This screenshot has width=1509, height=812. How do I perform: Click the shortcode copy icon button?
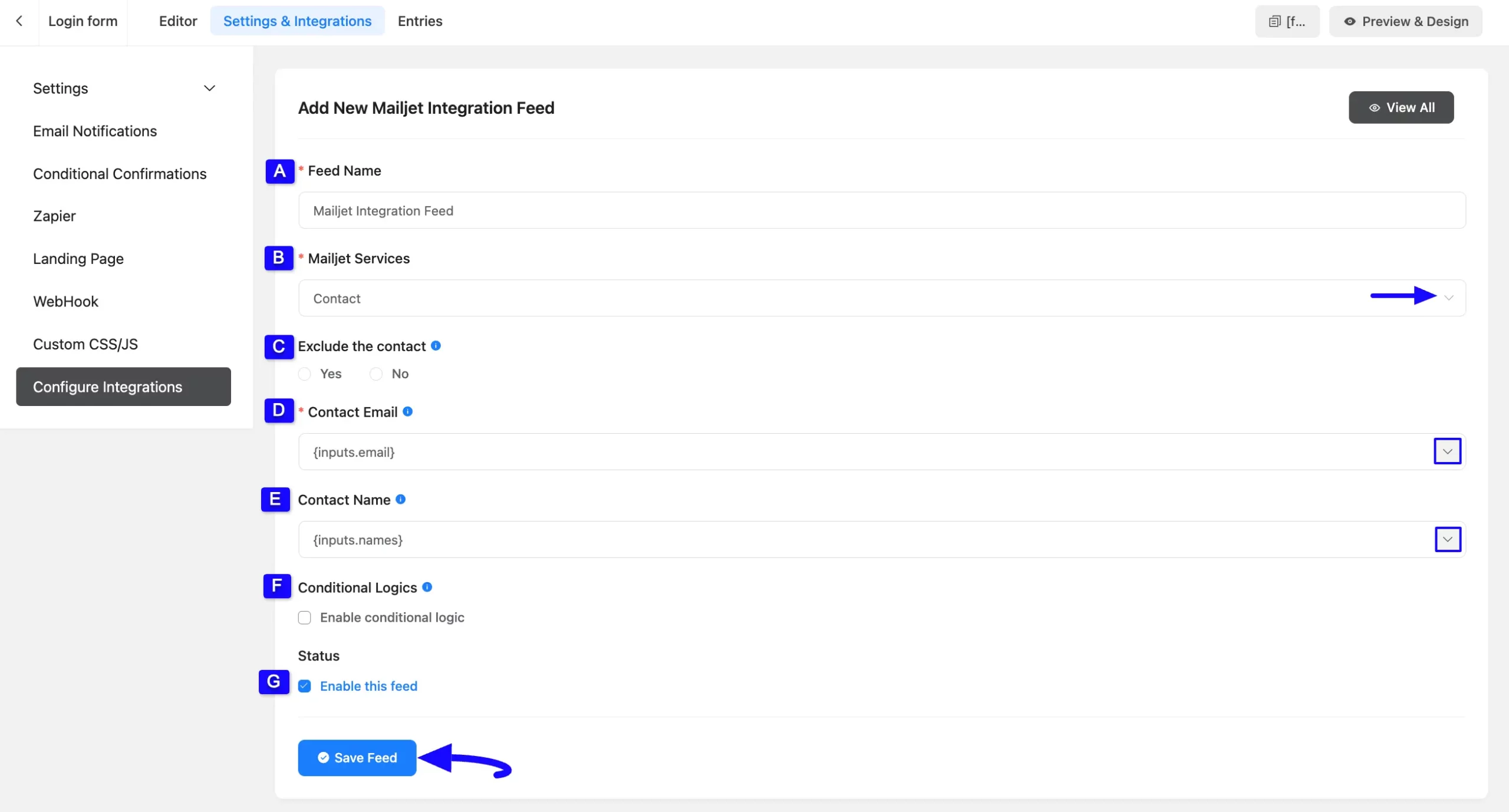[1287, 21]
